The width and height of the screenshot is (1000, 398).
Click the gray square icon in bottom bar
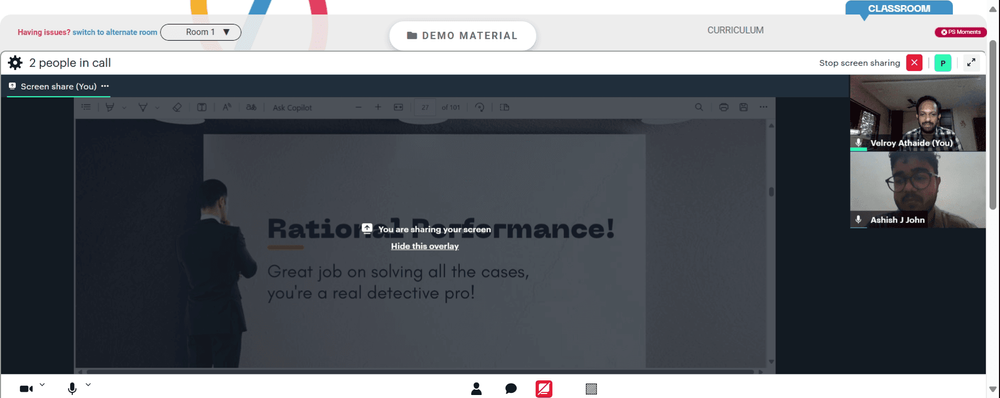pos(591,388)
